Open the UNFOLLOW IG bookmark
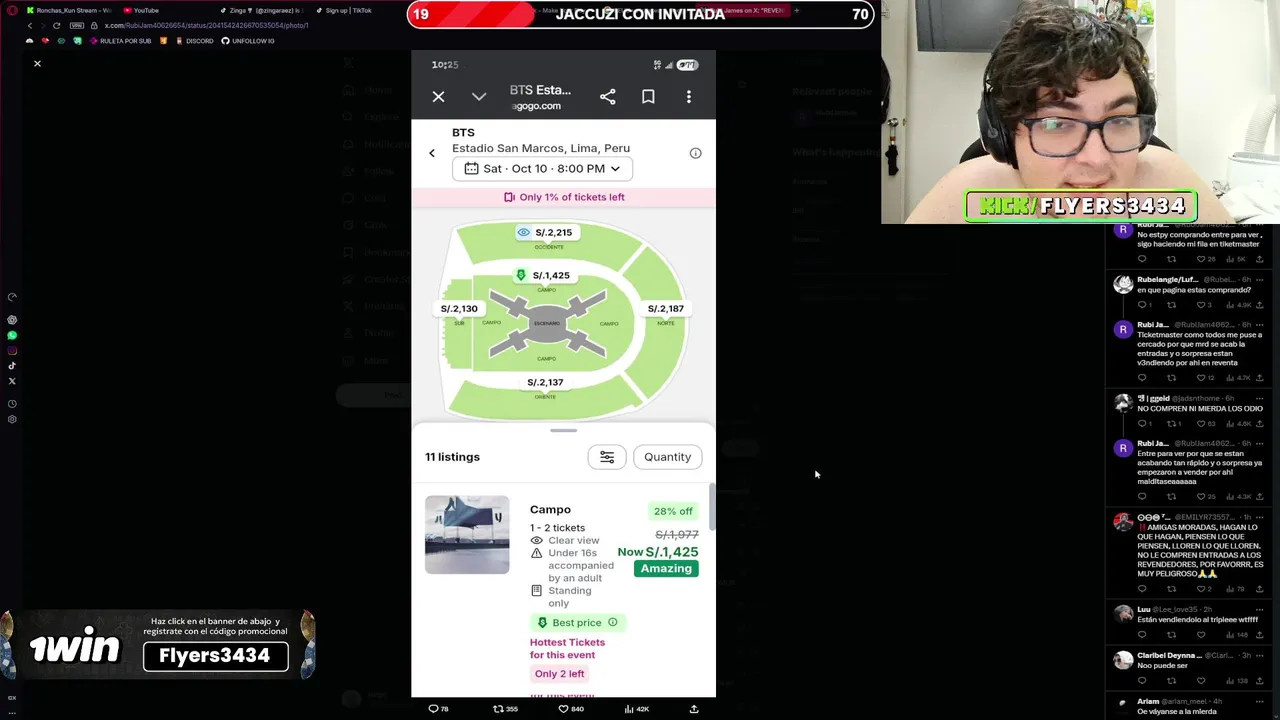The width and height of the screenshot is (1280, 720). tap(248, 41)
